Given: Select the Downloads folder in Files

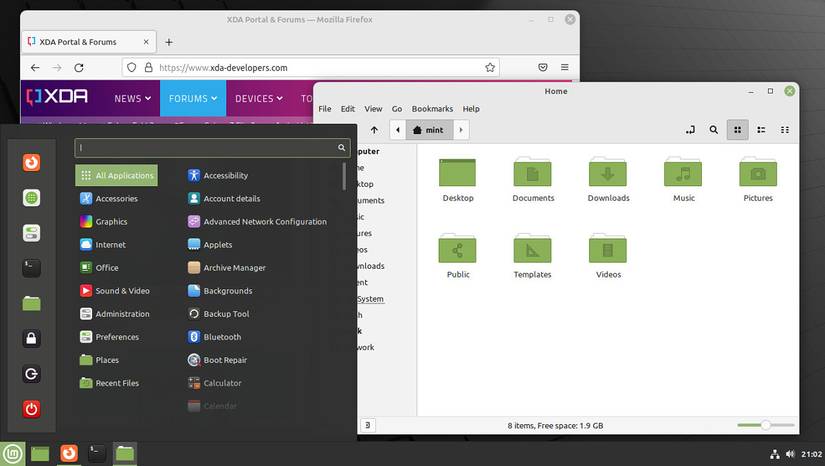Looking at the screenshot, I should coord(608,179).
